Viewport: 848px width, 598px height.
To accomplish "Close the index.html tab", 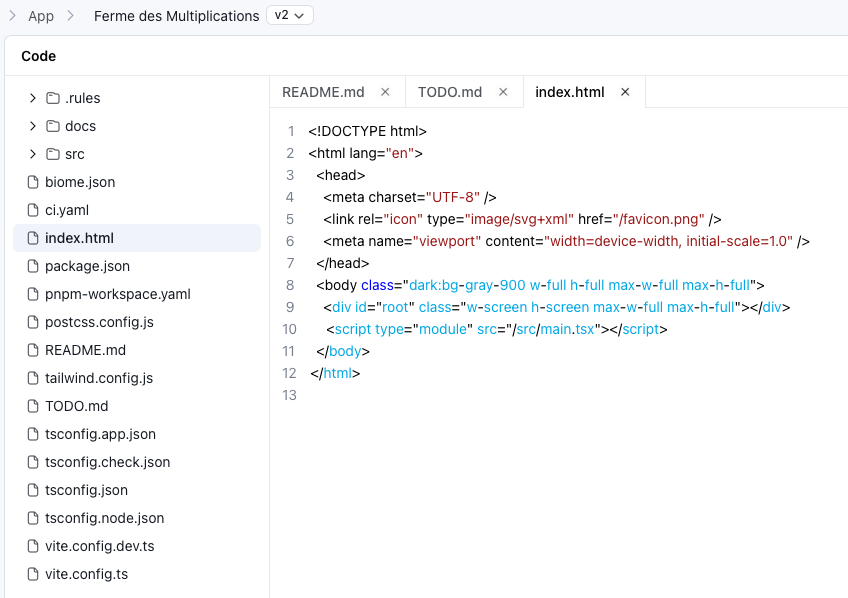I will 625,92.
